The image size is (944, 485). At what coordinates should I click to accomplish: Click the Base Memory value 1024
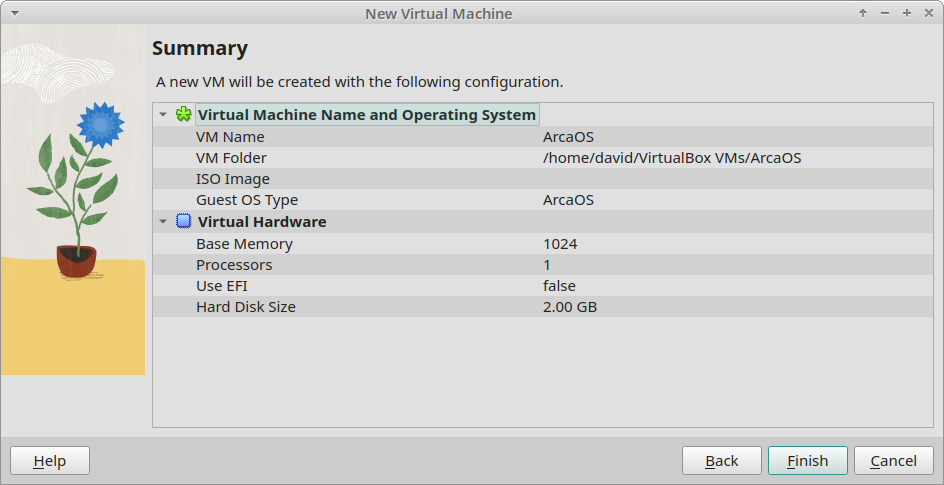(560, 244)
